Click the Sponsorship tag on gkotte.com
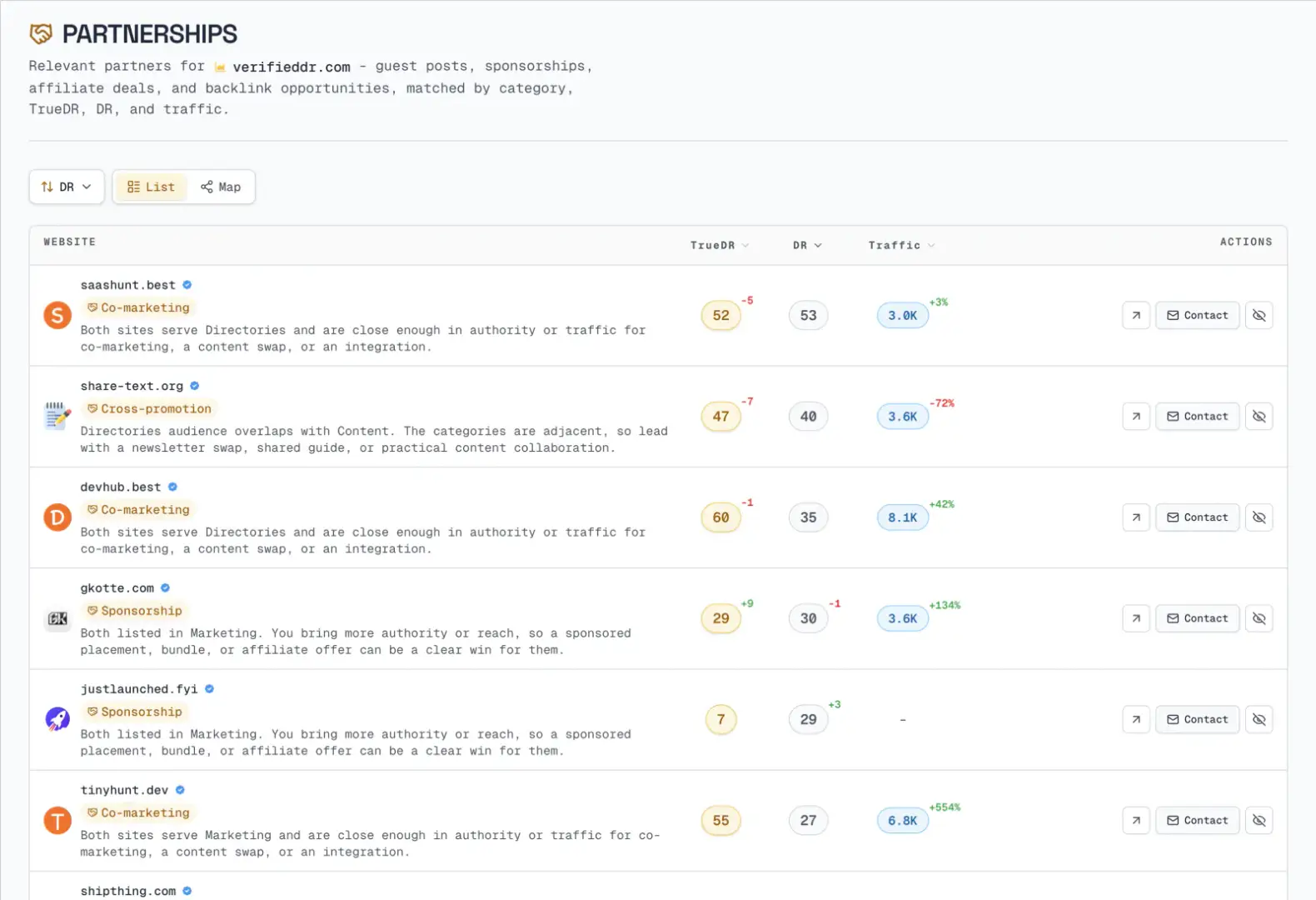Screen dimensions: 1316x900 click(x=135, y=611)
